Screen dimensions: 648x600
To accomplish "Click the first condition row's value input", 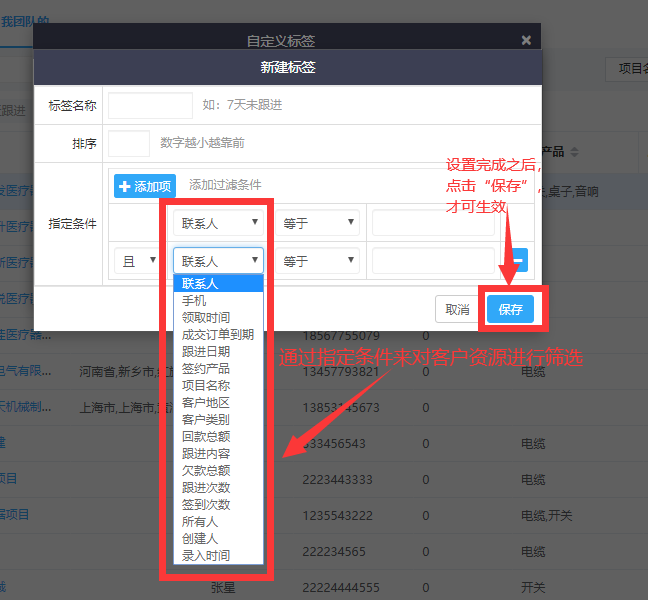I will tap(433, 223).
